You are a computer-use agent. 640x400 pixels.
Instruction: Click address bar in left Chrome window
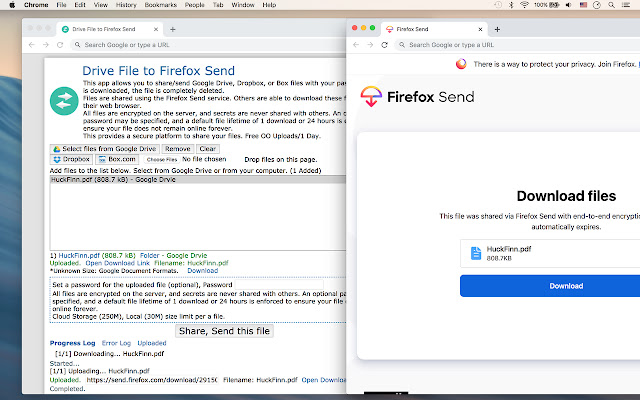tap(208, 45)
